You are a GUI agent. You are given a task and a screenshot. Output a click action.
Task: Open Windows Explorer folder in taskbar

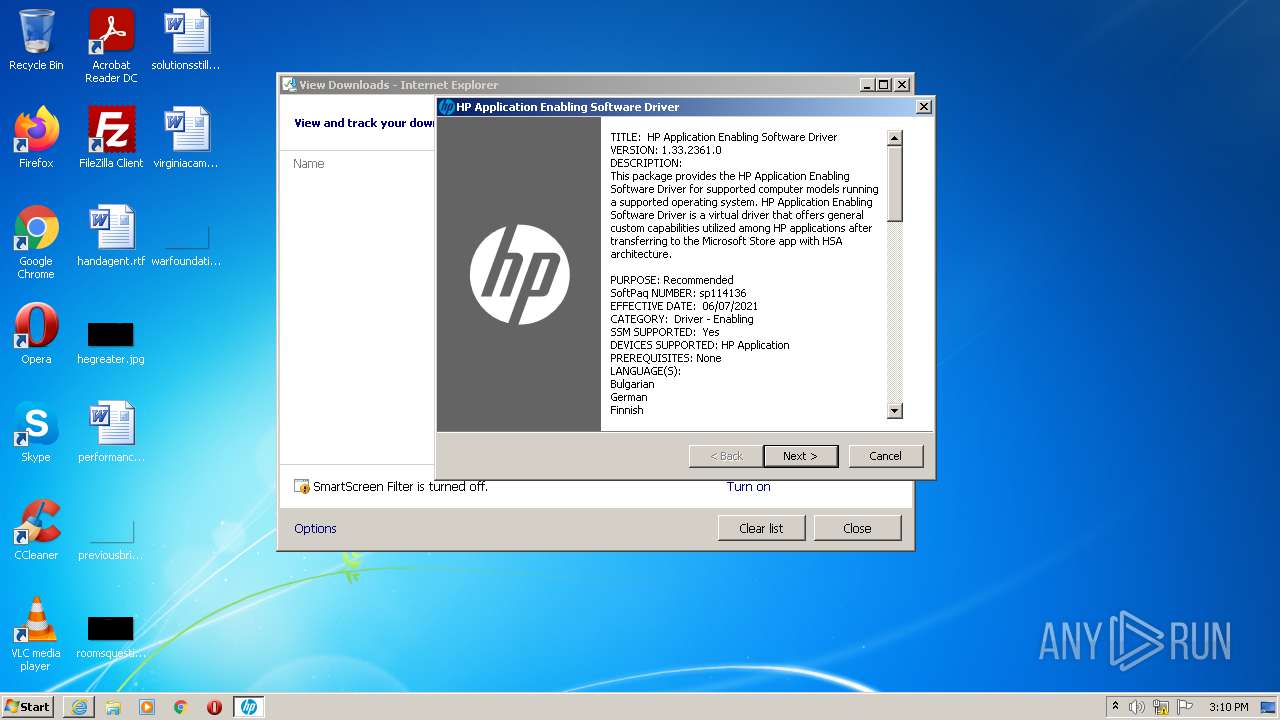(x=113, y=707)
